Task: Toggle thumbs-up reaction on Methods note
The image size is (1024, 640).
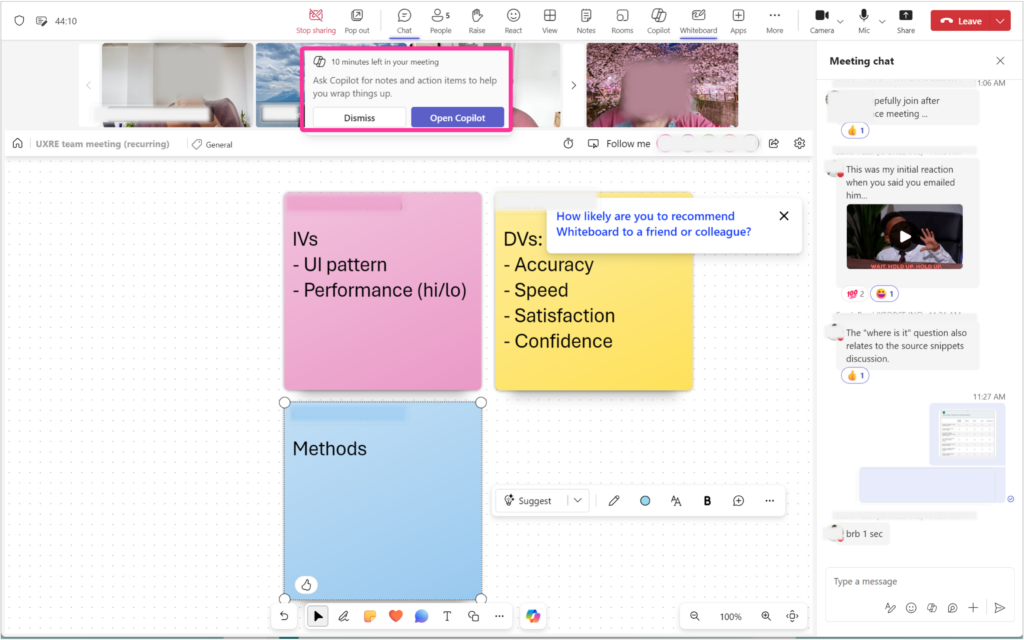Action: [x=307, y=585]
